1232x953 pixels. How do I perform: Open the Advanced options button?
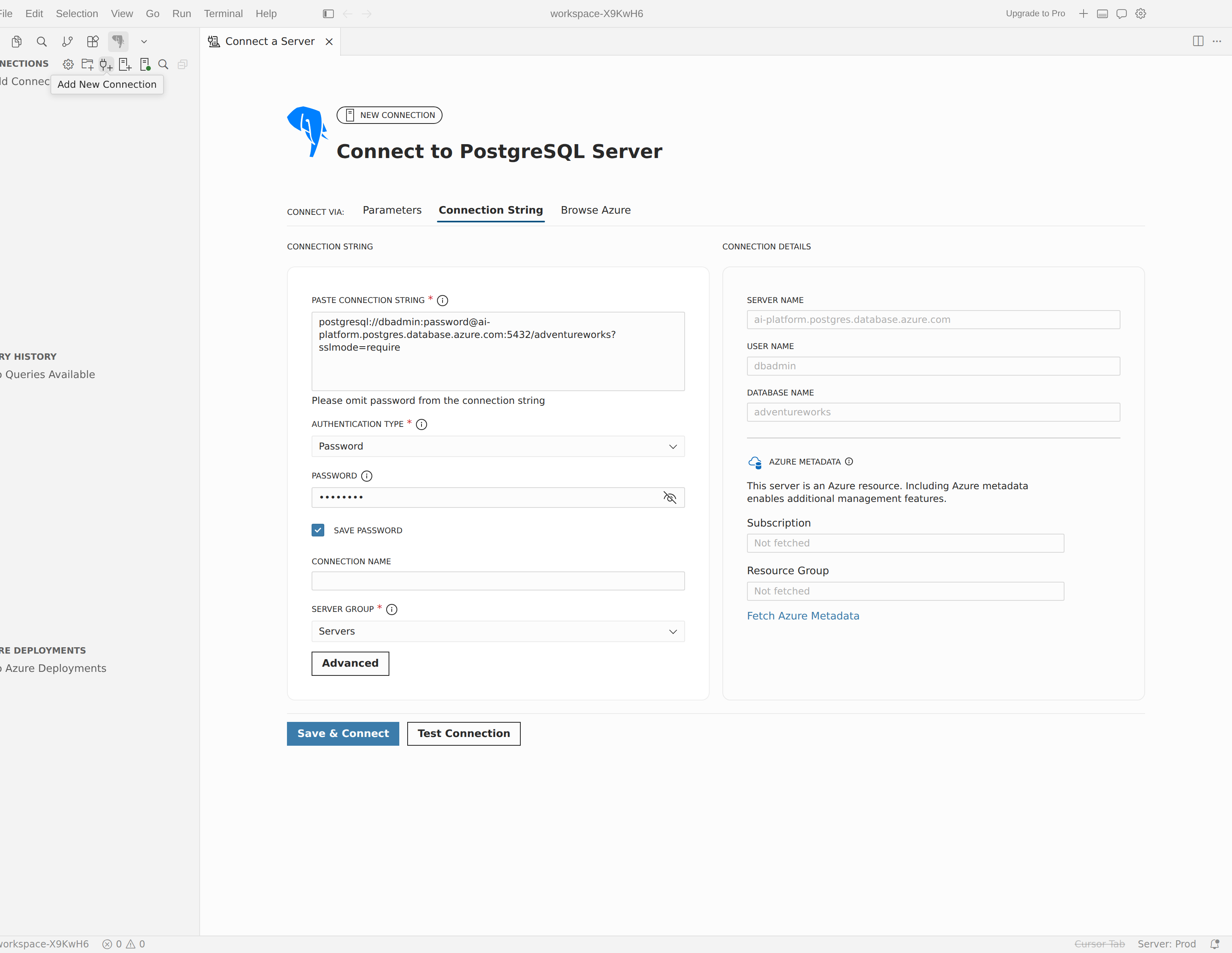(x=350, y=664)
